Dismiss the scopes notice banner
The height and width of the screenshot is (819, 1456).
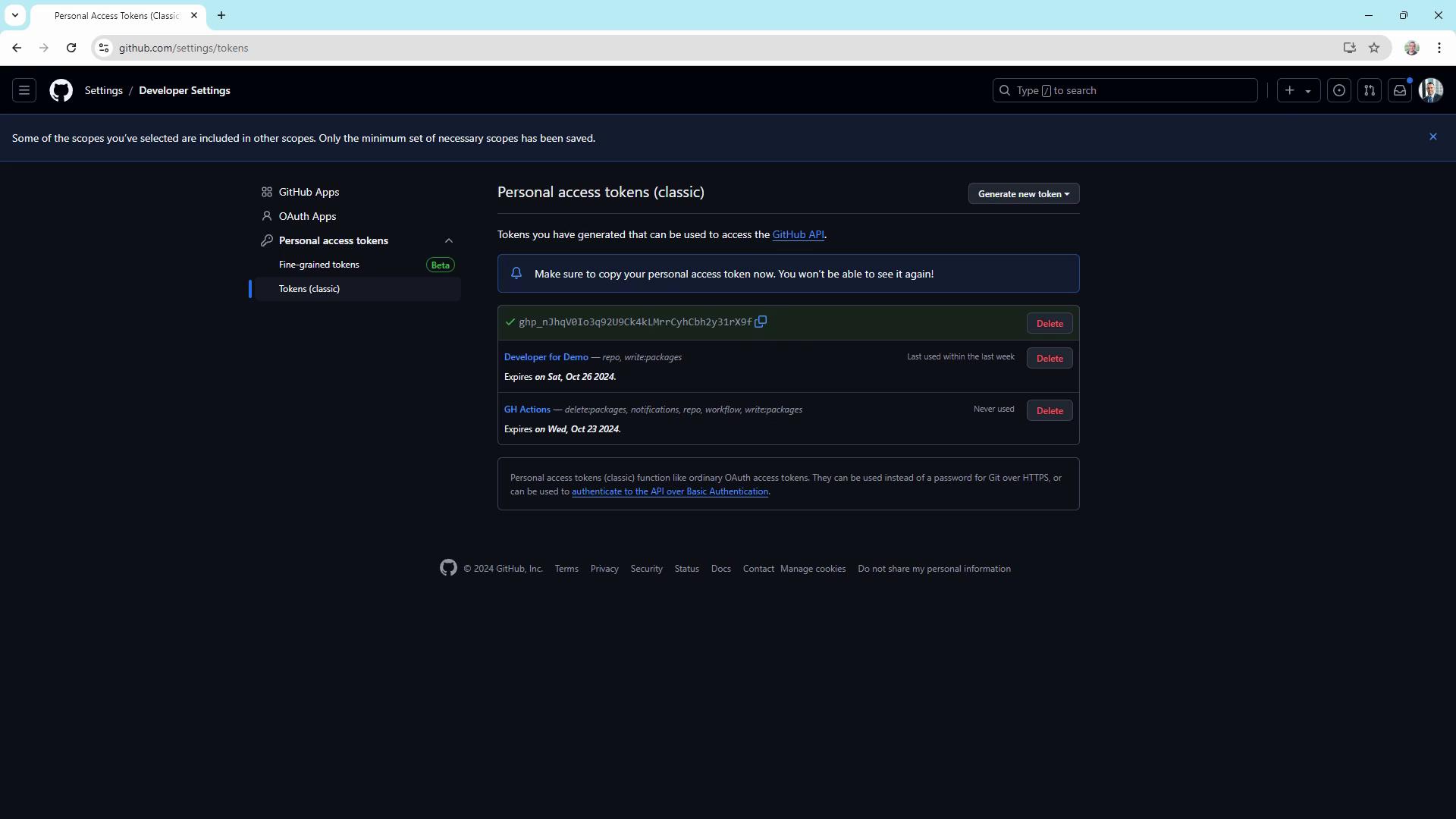(1432, 137)
